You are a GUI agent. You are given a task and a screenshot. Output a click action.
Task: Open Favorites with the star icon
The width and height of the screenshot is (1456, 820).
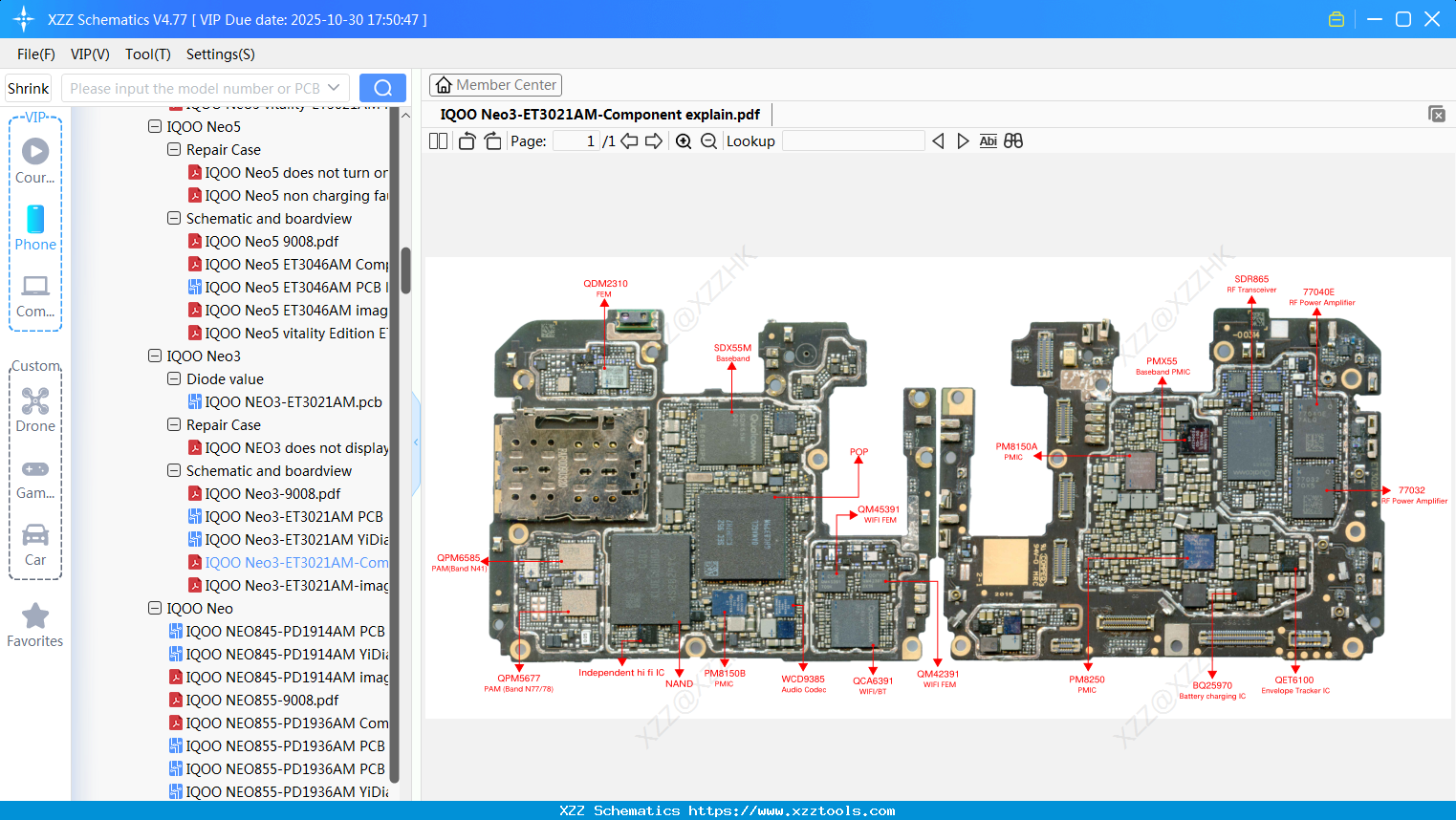click(34, 615)
